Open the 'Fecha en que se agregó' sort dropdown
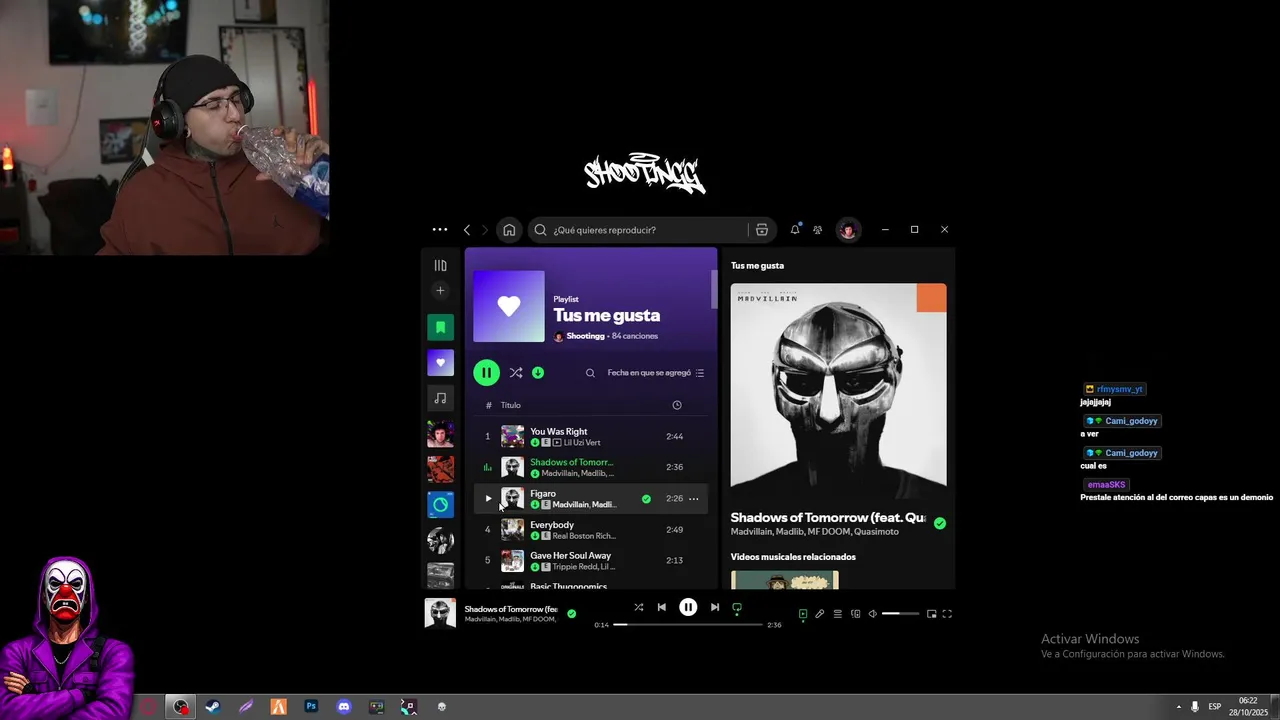 (656, 373)
